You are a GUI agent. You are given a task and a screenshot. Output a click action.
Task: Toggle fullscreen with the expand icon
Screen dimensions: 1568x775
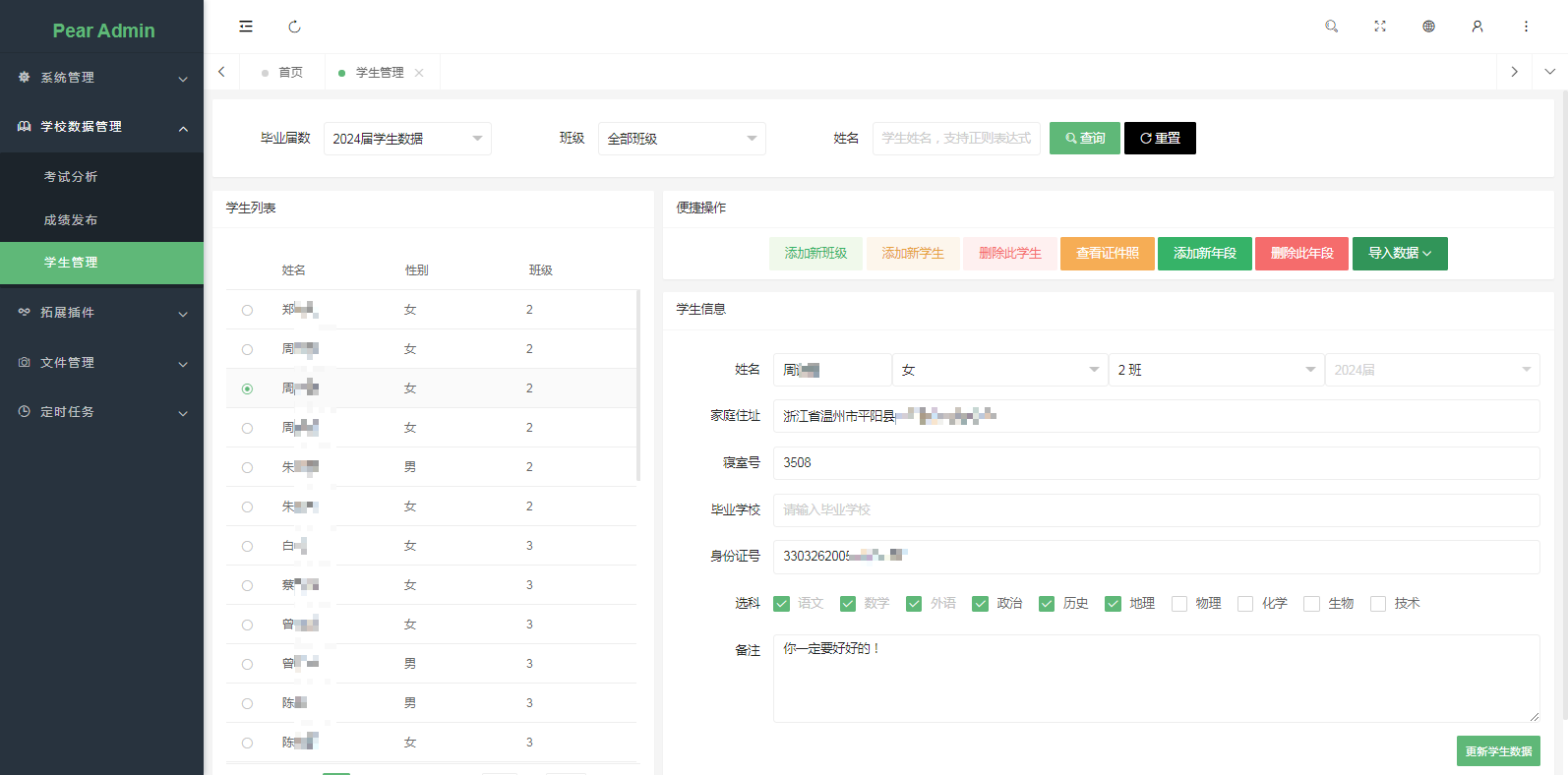coord(1380,27)
